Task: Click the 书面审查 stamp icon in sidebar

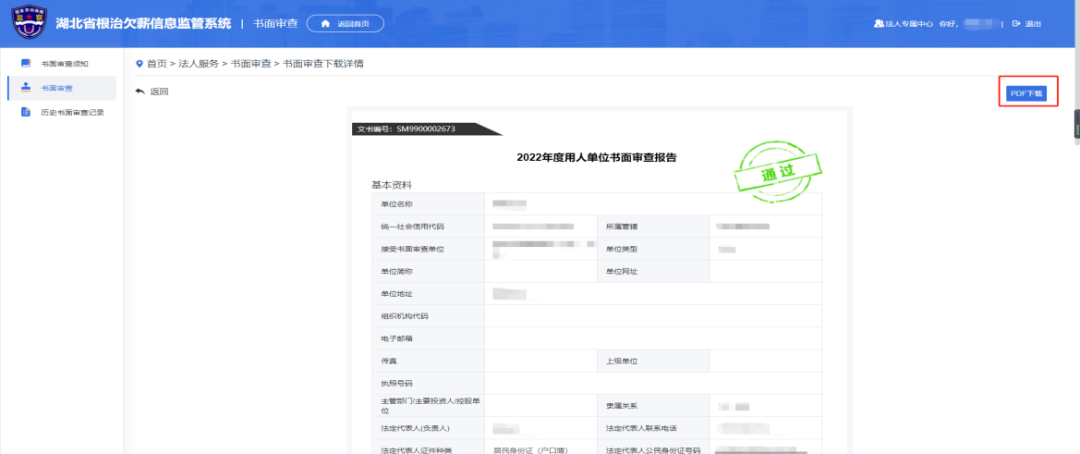Action: (x=26, y=88)
